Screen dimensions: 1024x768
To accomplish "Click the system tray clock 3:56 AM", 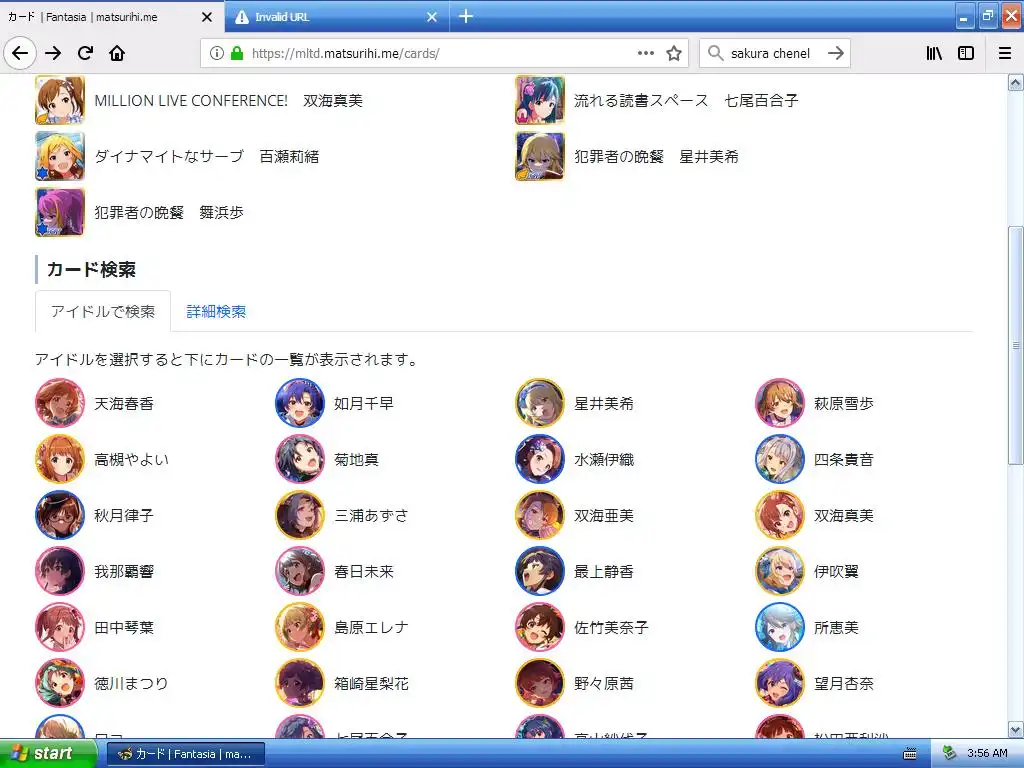I will [x=987, y=754].
